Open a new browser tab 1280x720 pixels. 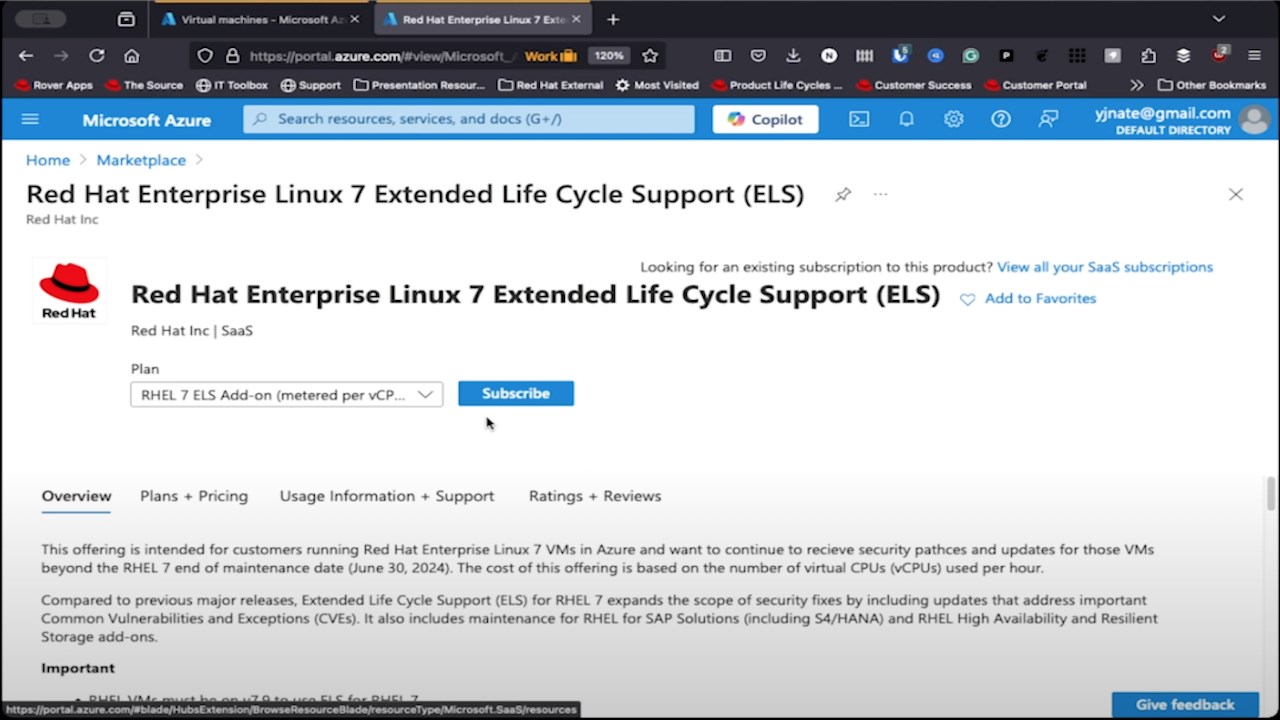point(613,19)
